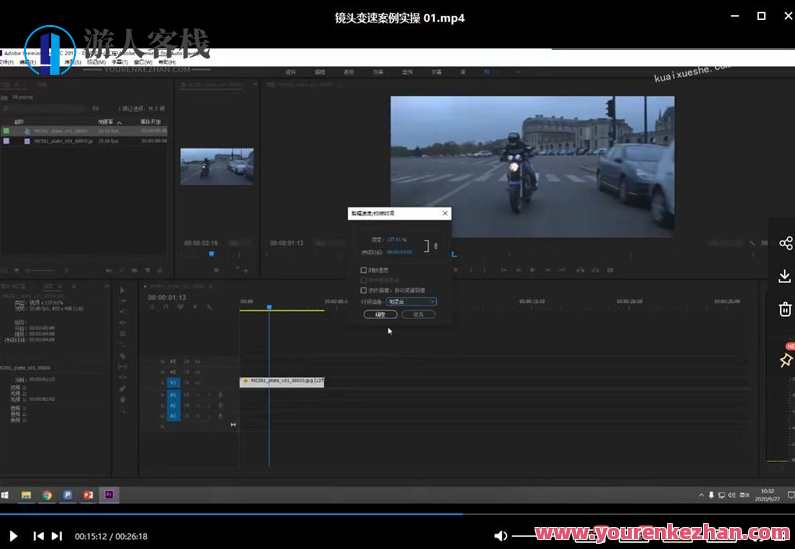Open the time interpolation dropdown in dialog
This screenshot has height=549, width=795.
click(x=411, y=301)
